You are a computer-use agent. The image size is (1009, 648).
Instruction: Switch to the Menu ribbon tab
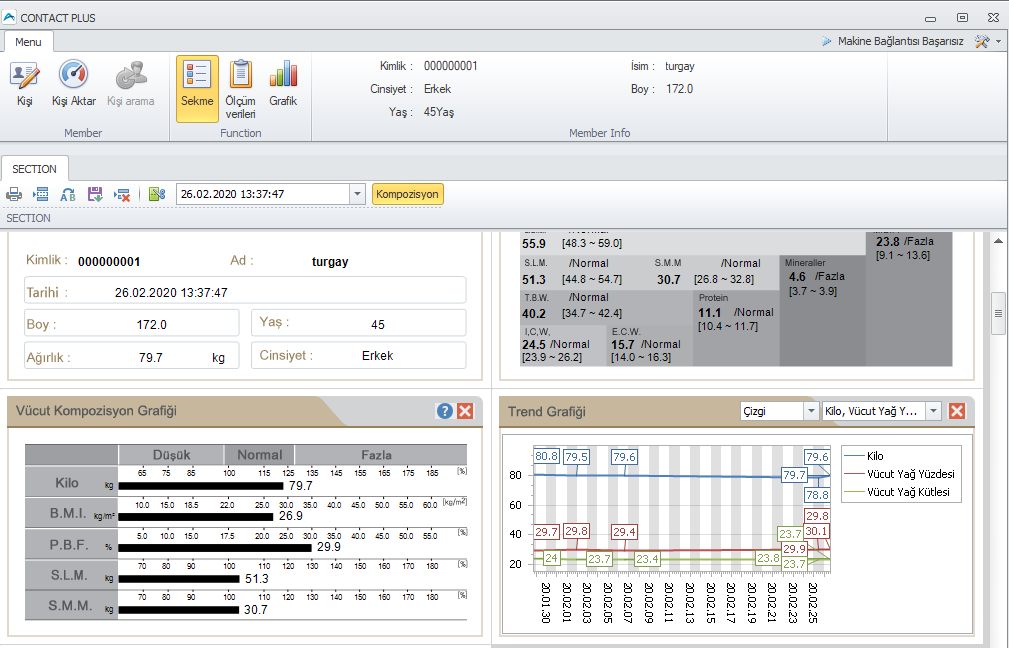[28, 42]
